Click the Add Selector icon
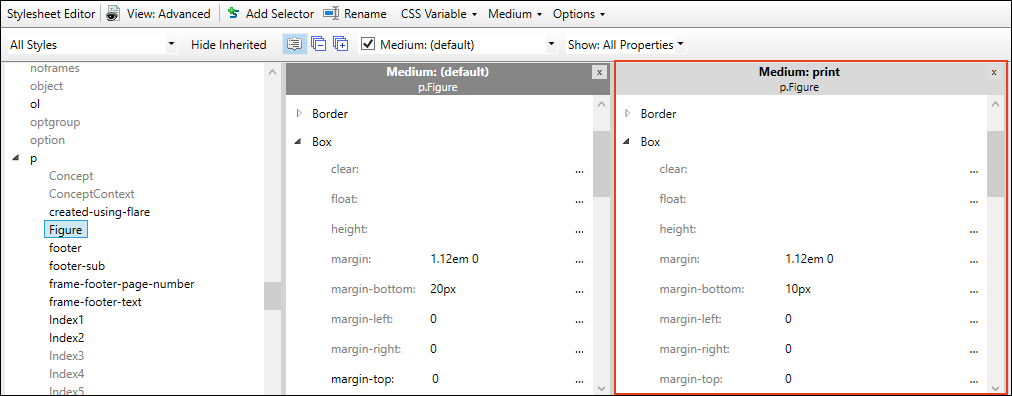The width and height of the screenshot is (1012, 396). [x=234, y=14]
